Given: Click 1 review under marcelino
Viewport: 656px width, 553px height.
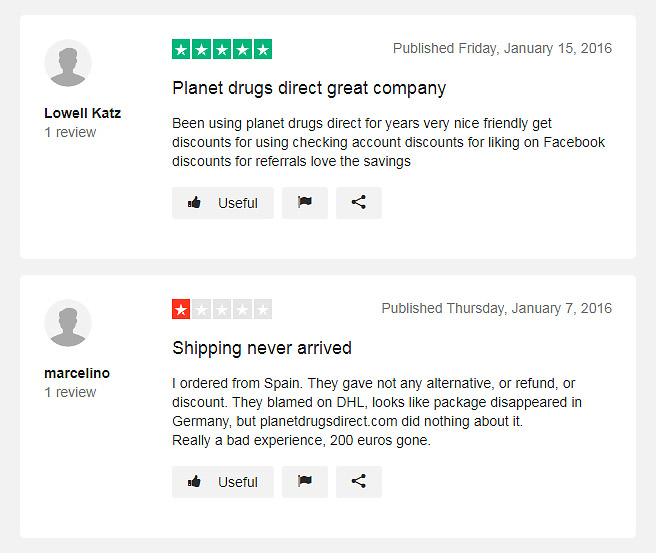Looking at the screenshot, I should click(70, 392).
